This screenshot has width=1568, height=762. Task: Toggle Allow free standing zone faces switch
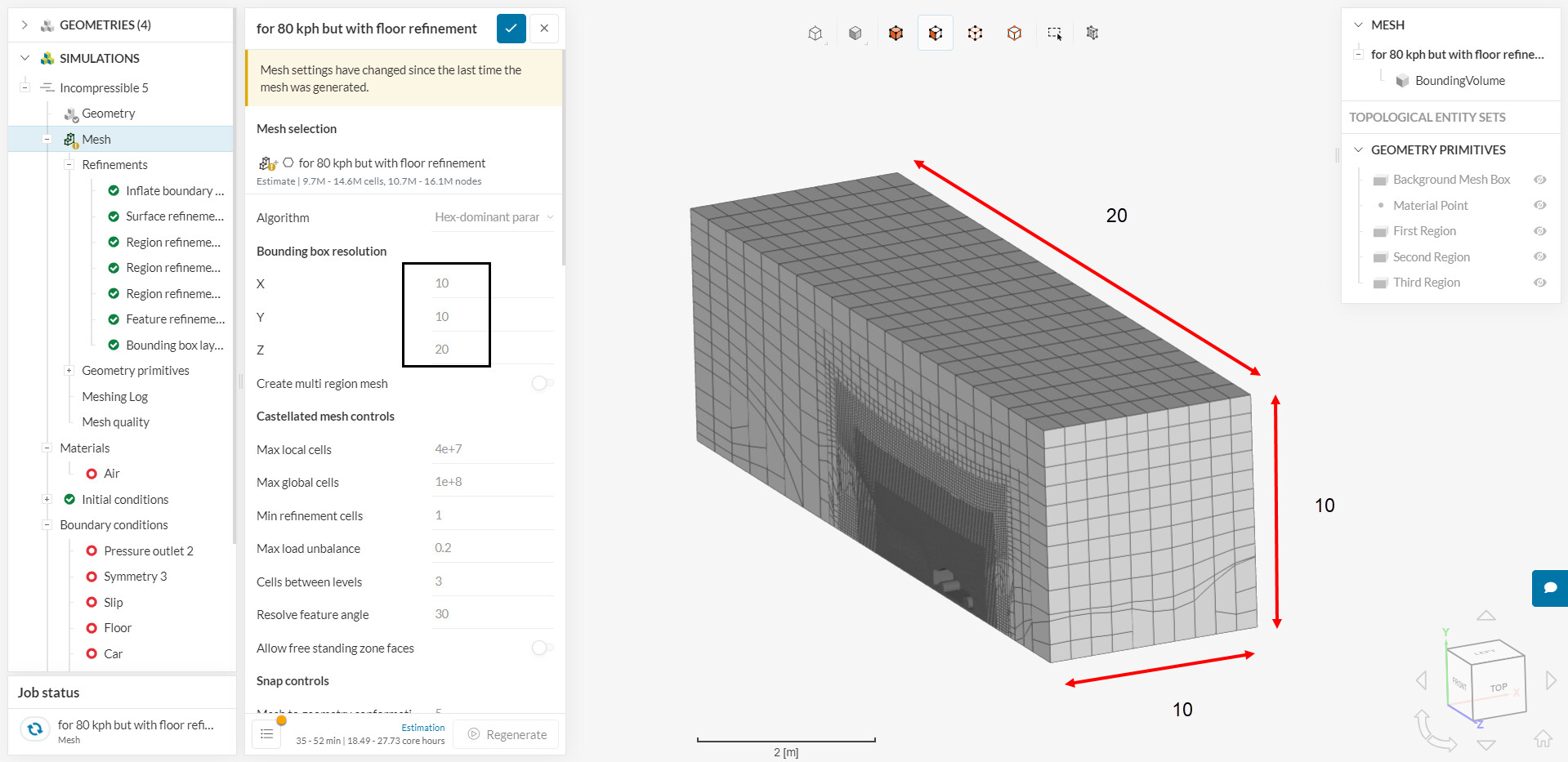tap(542, 648)
